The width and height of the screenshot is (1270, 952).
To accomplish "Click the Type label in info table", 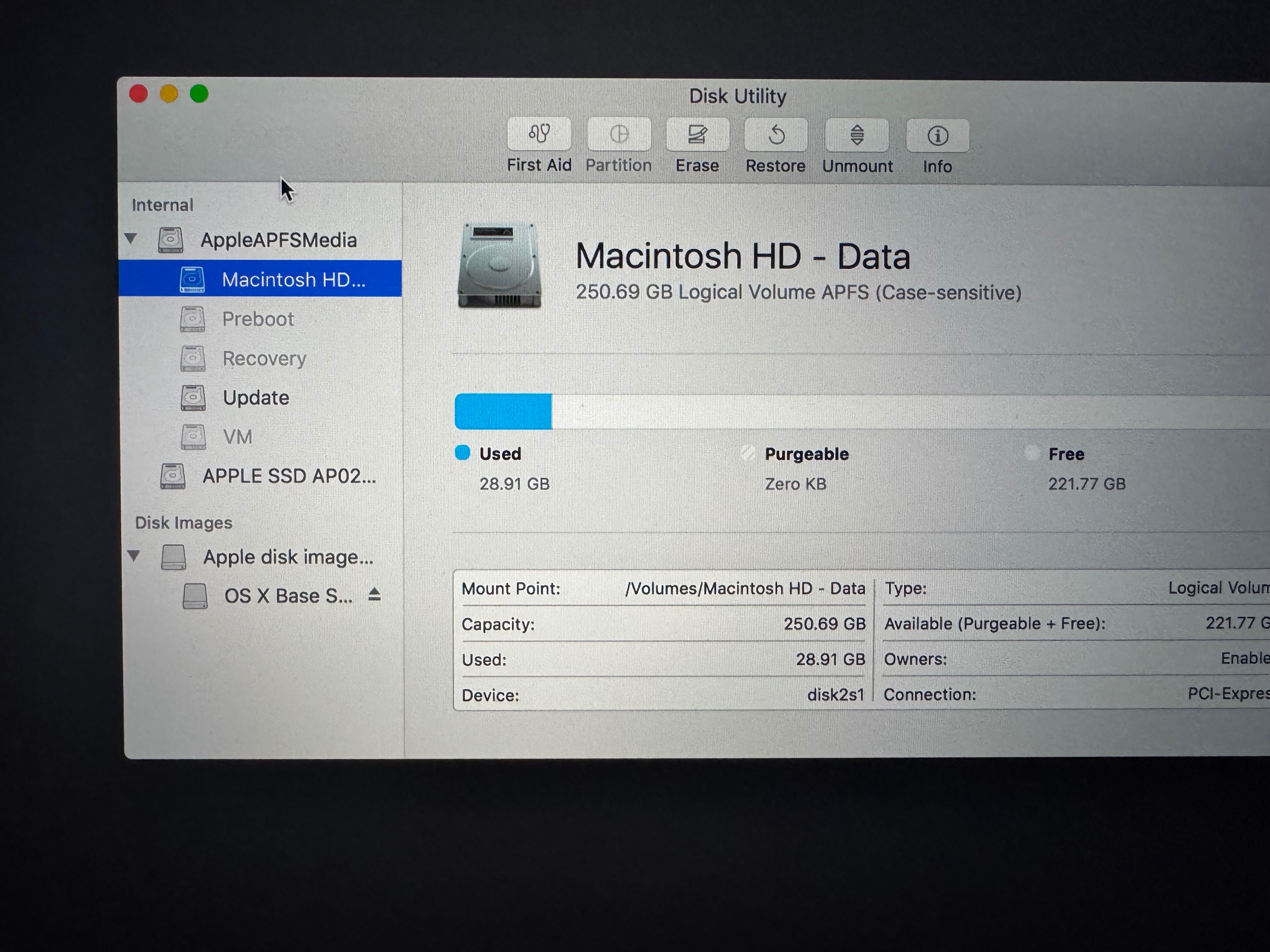I will point(906,589).
